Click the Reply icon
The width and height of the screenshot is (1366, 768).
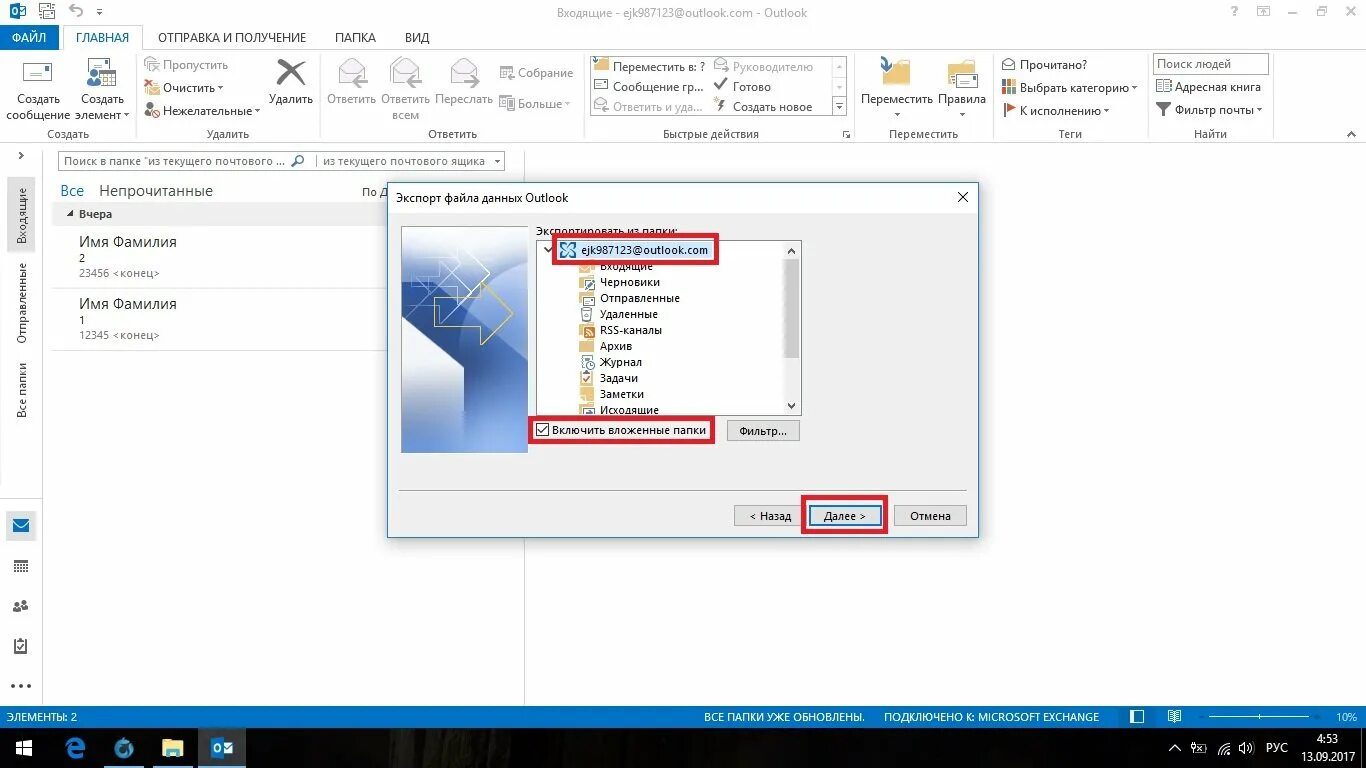click(352, 73)
